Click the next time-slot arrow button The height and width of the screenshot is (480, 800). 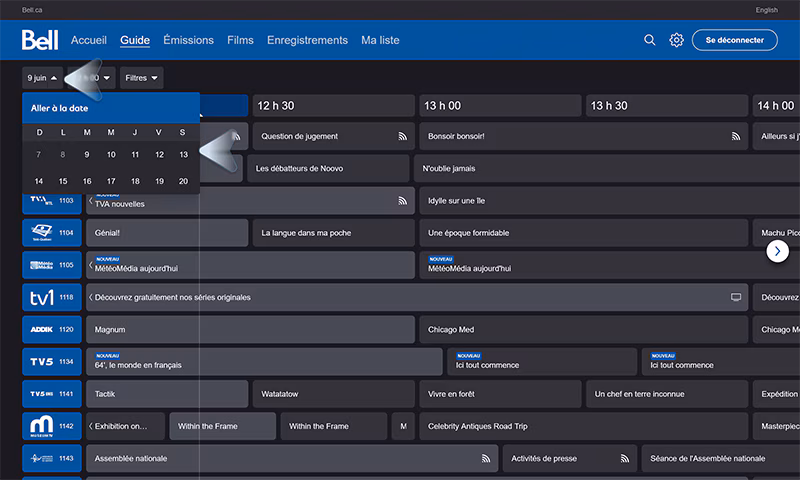click(778, 251)
